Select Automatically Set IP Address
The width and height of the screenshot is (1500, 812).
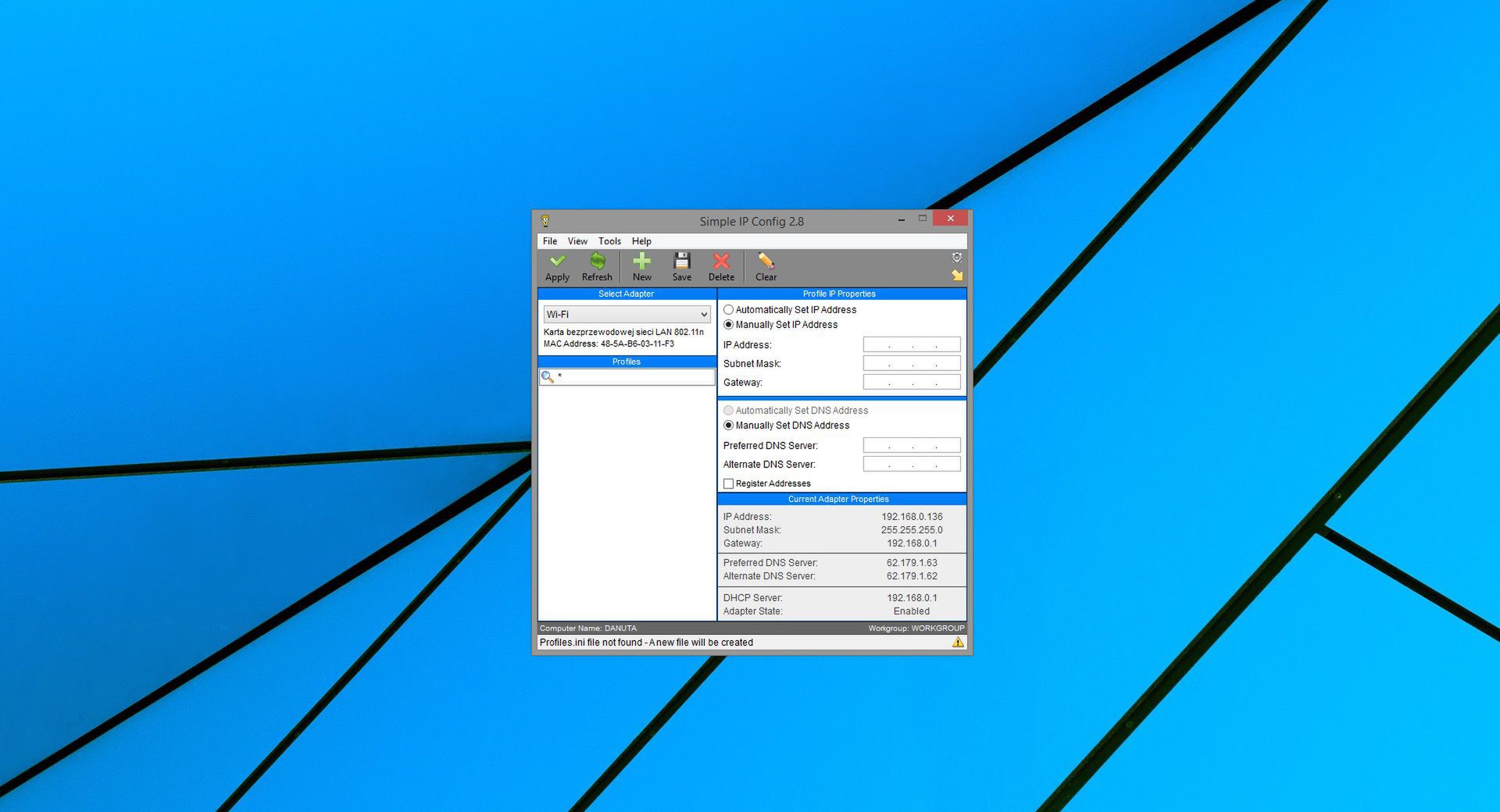click(728, 310)
